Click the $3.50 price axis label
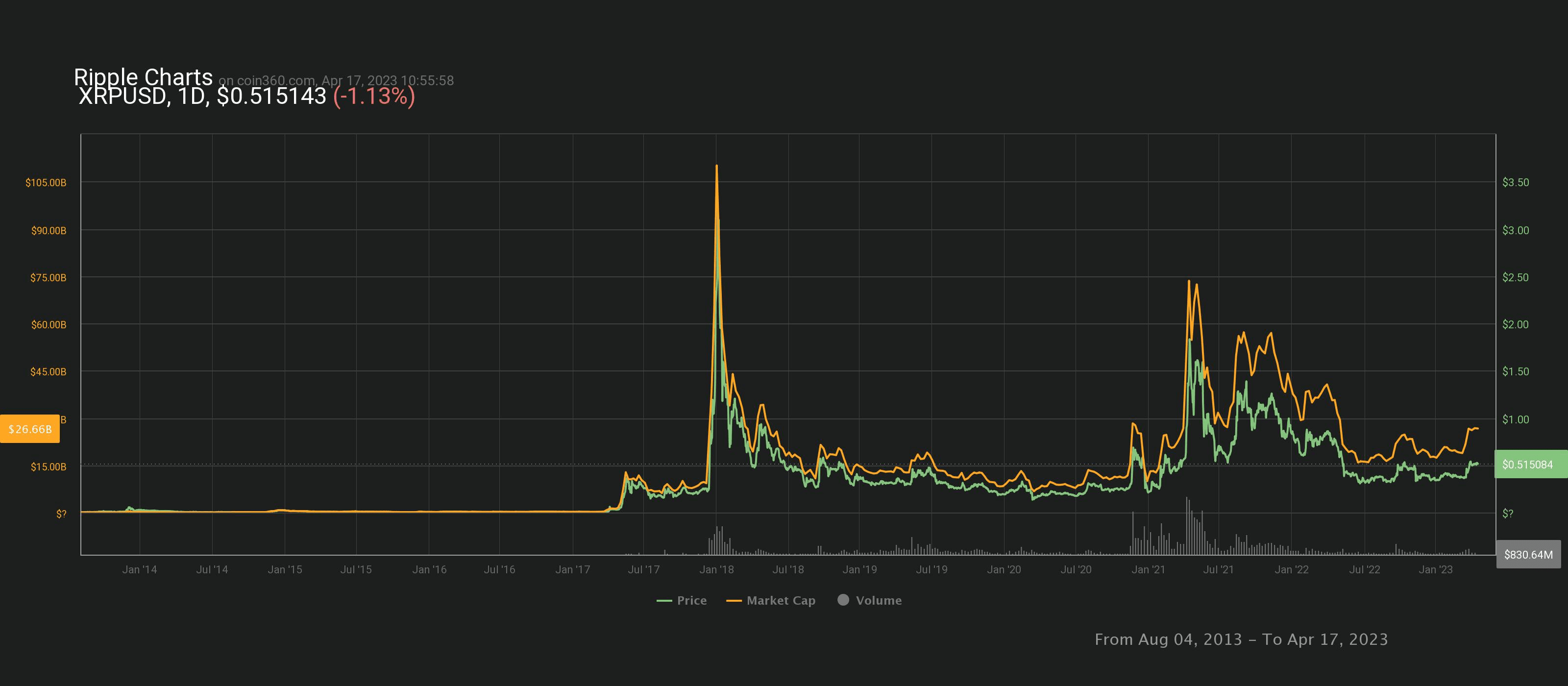 point(1516,183)
